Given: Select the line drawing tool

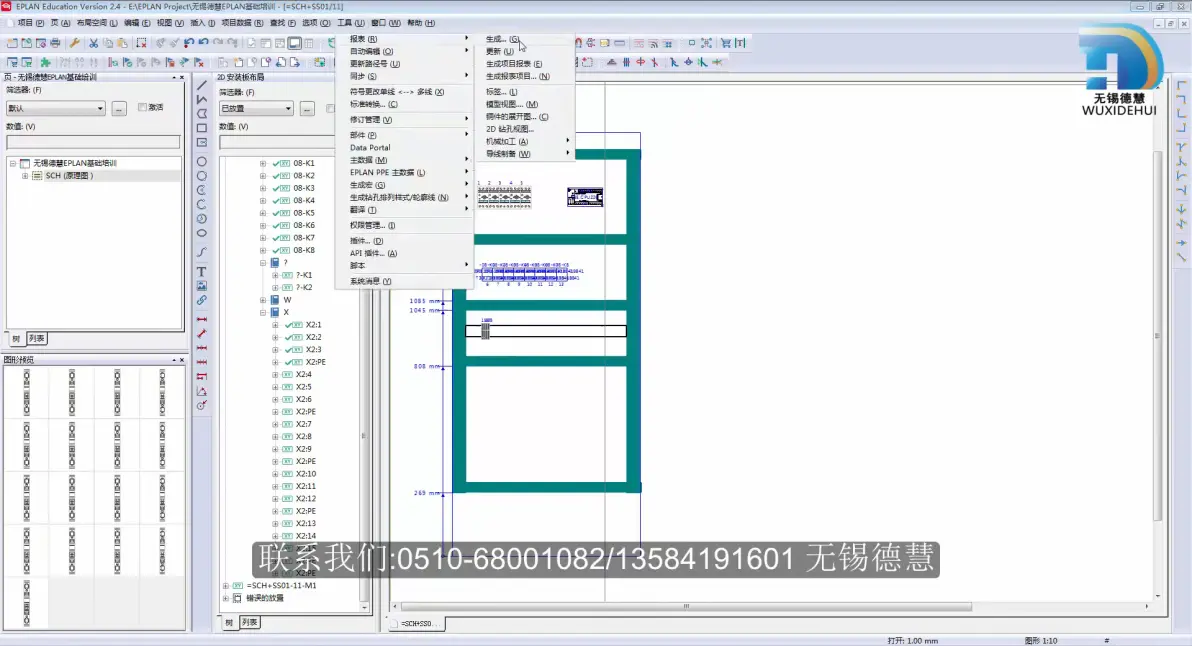Looking at the screenshot, I should pos(201,85).
